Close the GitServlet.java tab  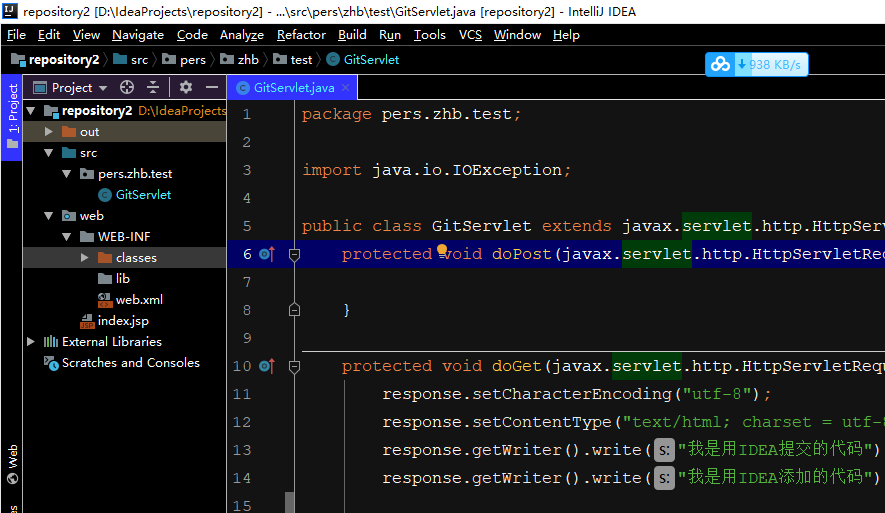tap(345, 87)
